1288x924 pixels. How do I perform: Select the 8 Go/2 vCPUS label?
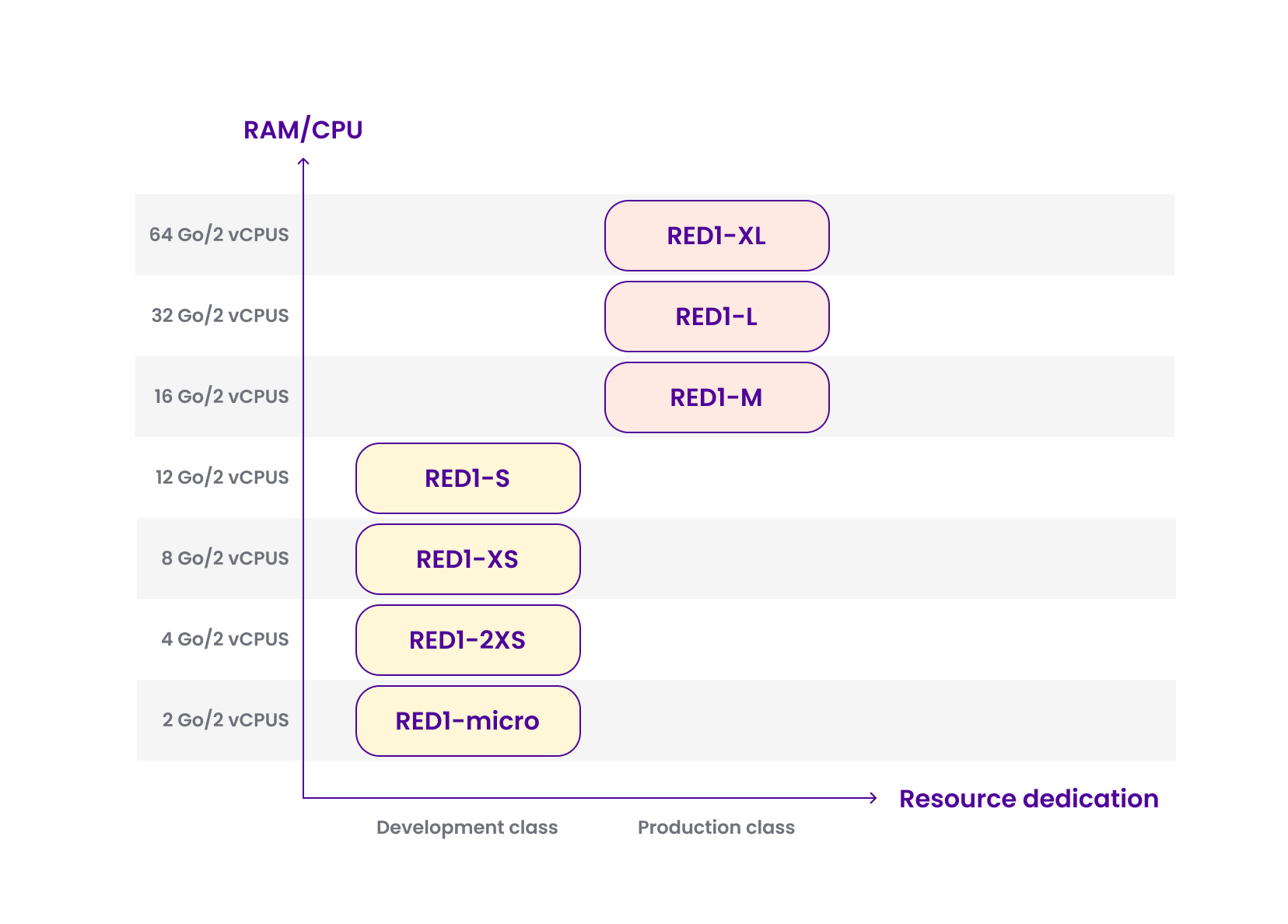(x=225, y=558)
